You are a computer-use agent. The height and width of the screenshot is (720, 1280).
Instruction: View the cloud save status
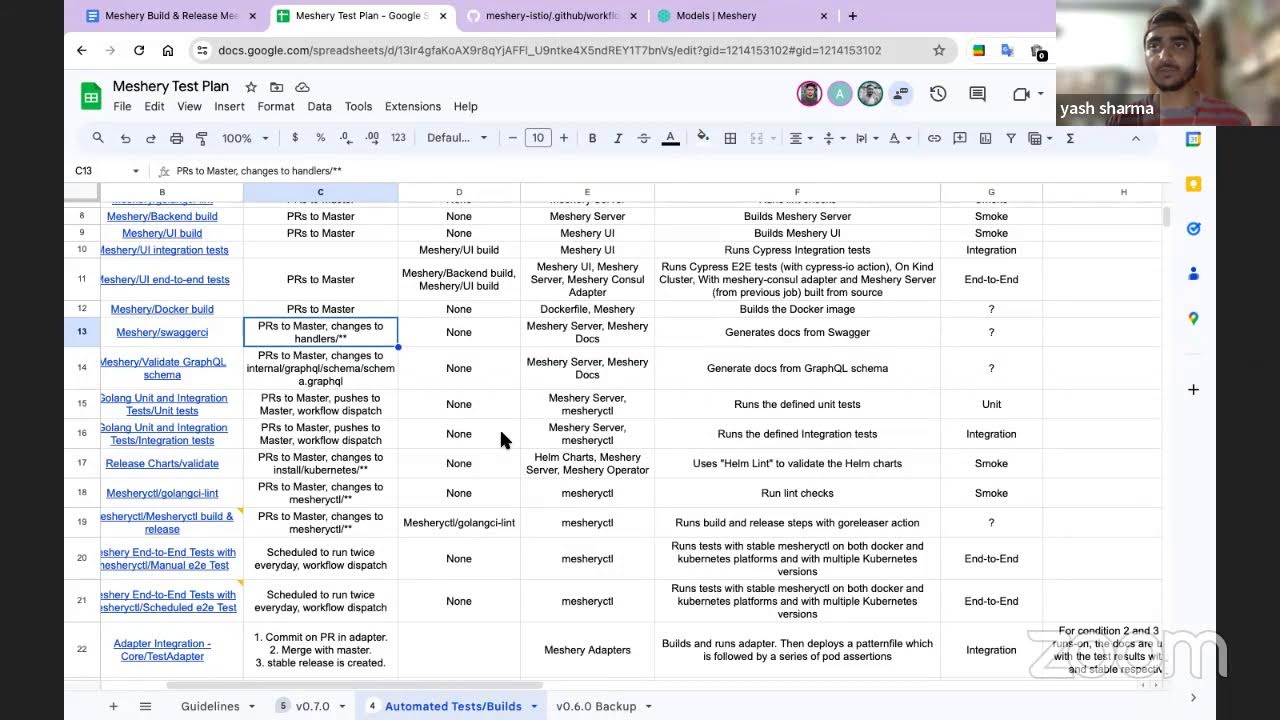(x=302, y=87)
